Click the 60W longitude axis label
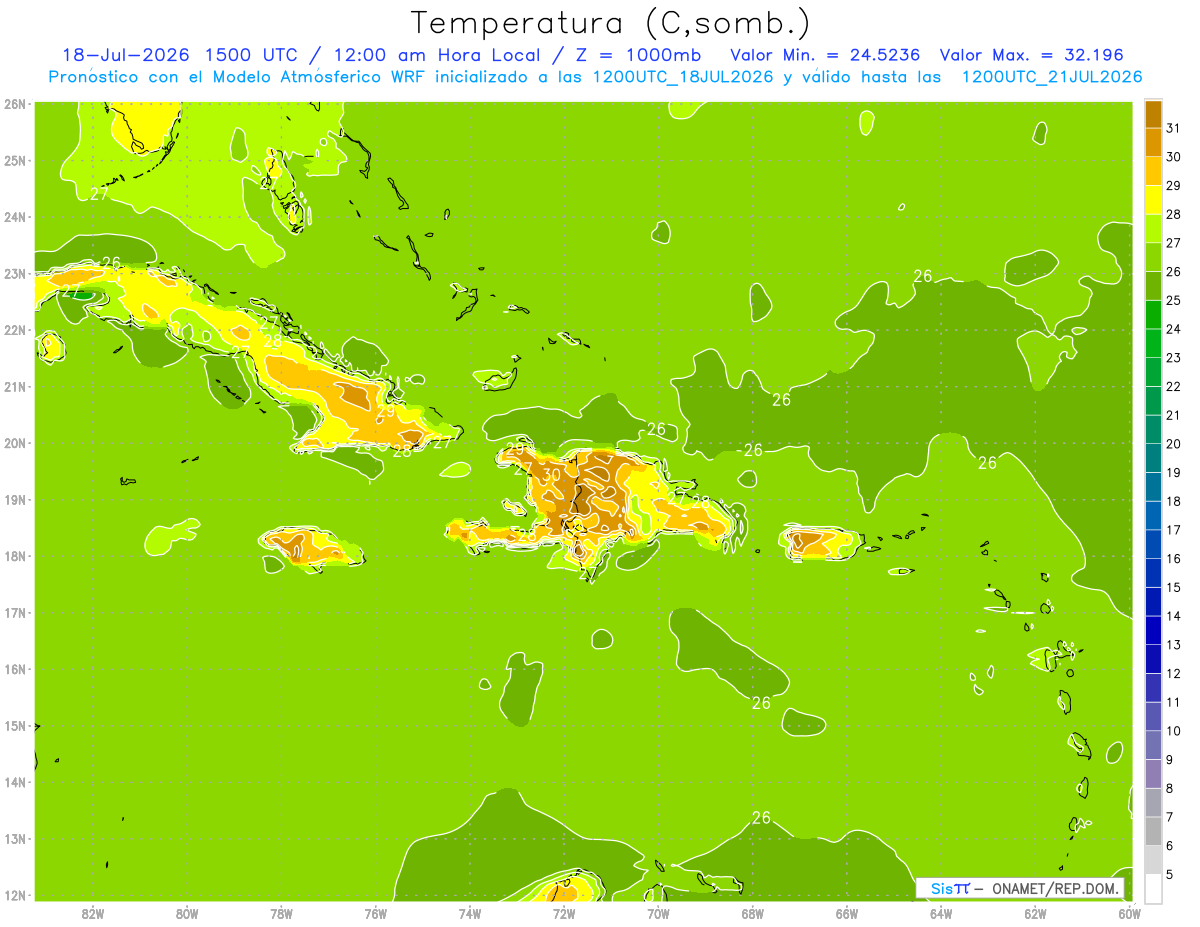The image size is (1200, 927). pos(1129,913)
